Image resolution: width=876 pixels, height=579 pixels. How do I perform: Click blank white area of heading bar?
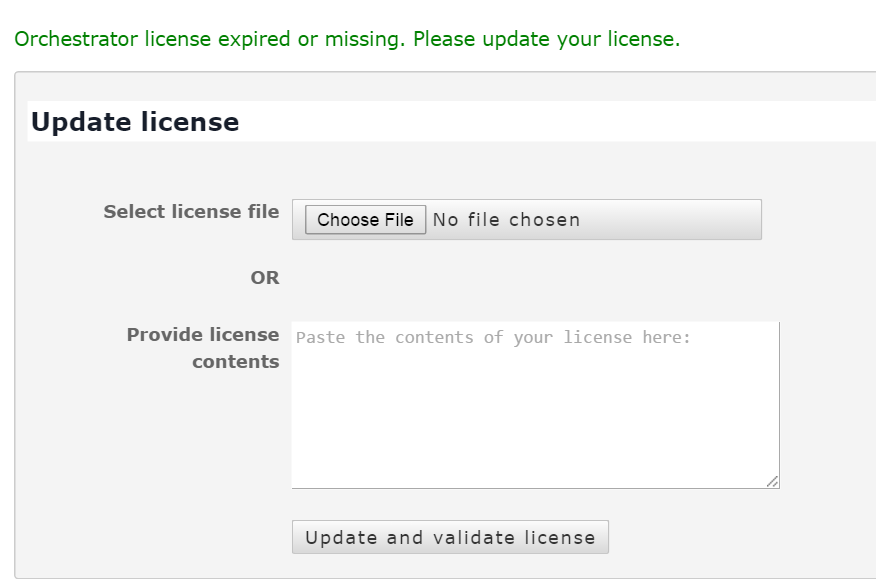tap(560, 122)
